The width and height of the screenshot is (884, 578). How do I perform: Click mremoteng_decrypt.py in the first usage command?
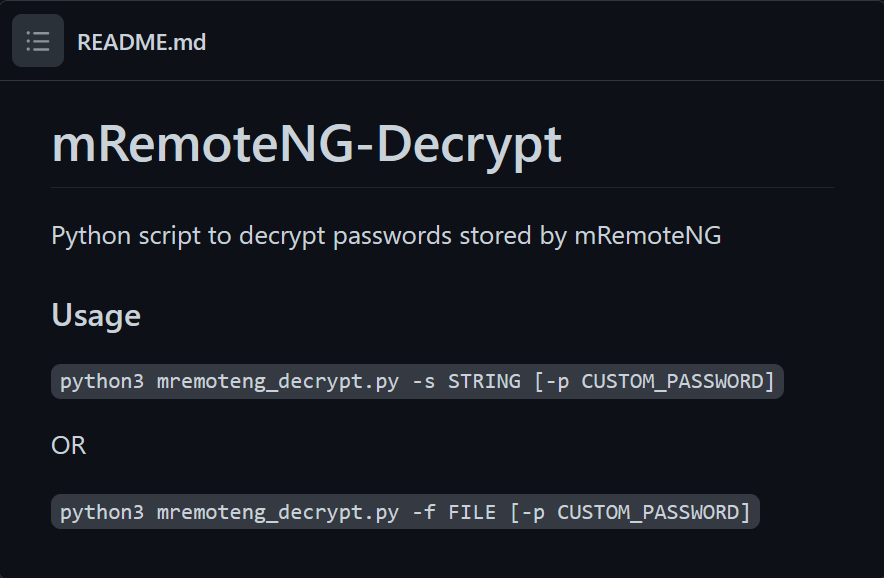[278, 382]
